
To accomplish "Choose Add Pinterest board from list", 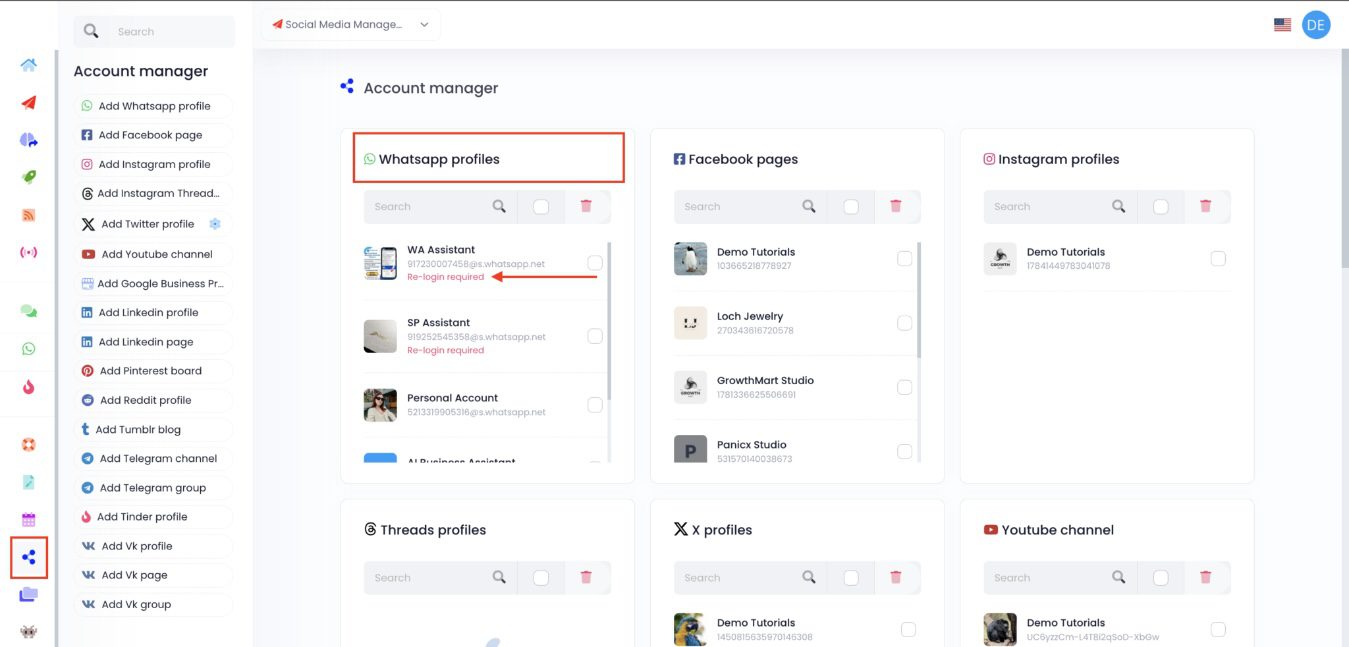I will click(150, 371).
